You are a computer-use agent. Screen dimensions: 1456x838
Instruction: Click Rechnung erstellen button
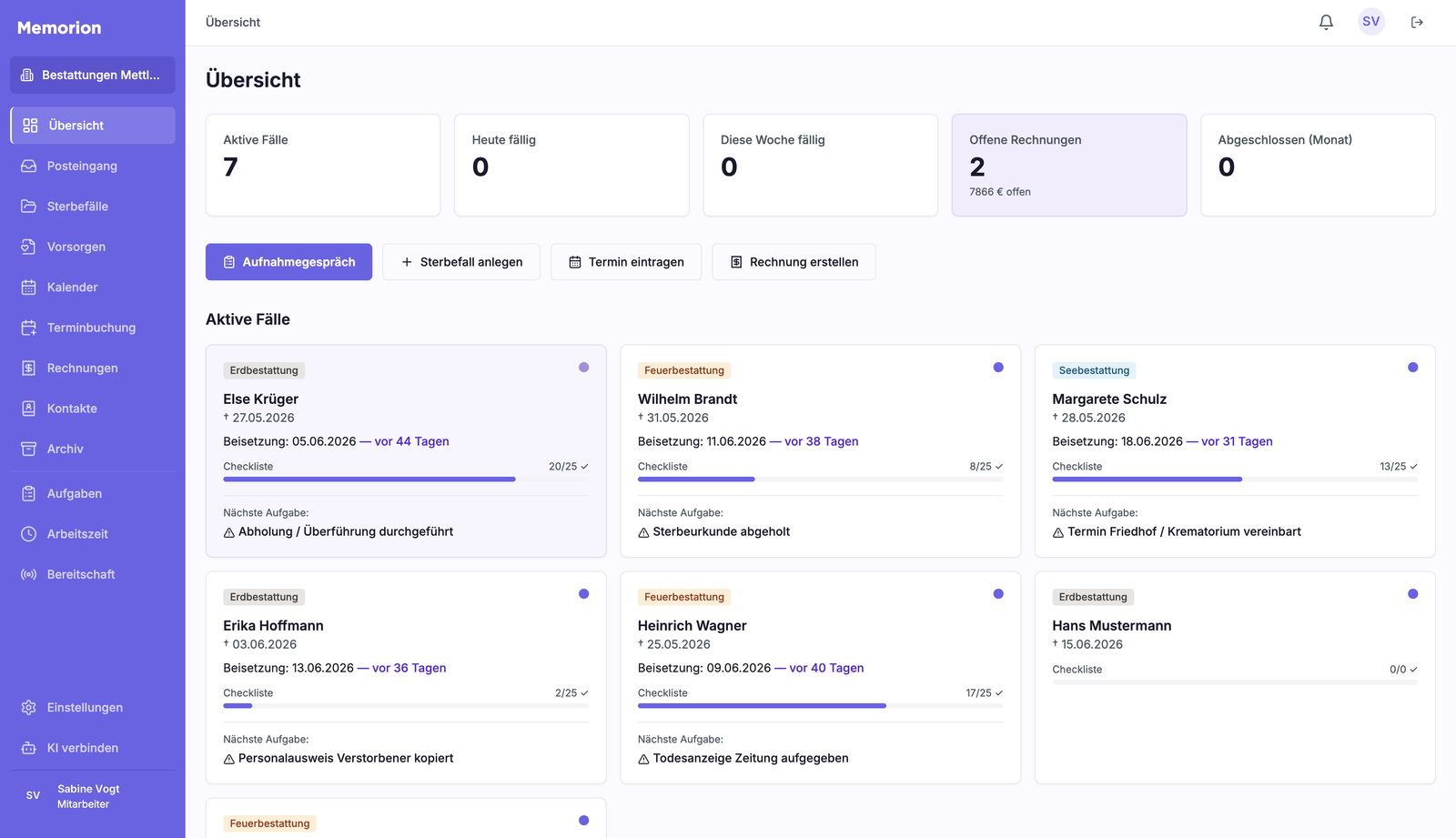[x=794, y=262]
